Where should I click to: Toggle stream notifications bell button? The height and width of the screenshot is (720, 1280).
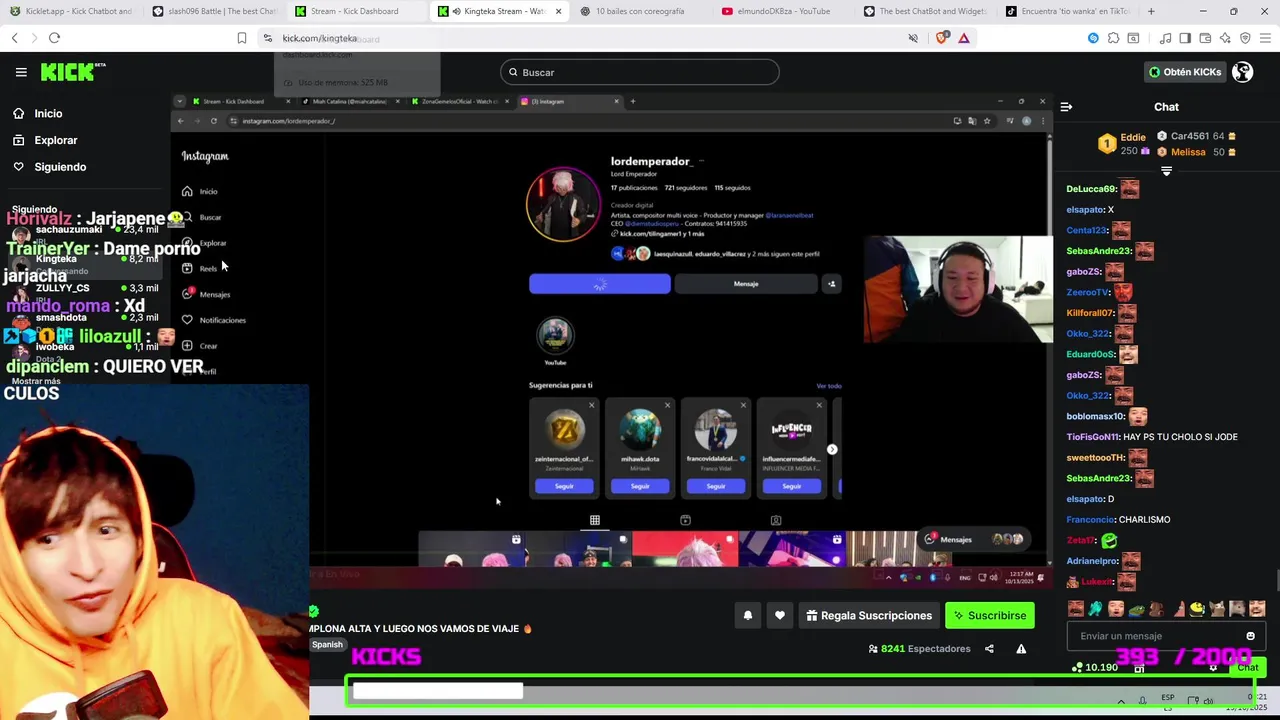click(747, 615)
